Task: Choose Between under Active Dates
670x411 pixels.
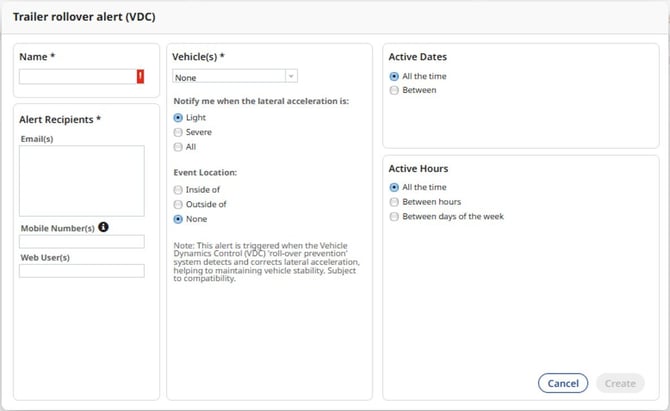Action: pyautogui.click(x=394, y=90)
